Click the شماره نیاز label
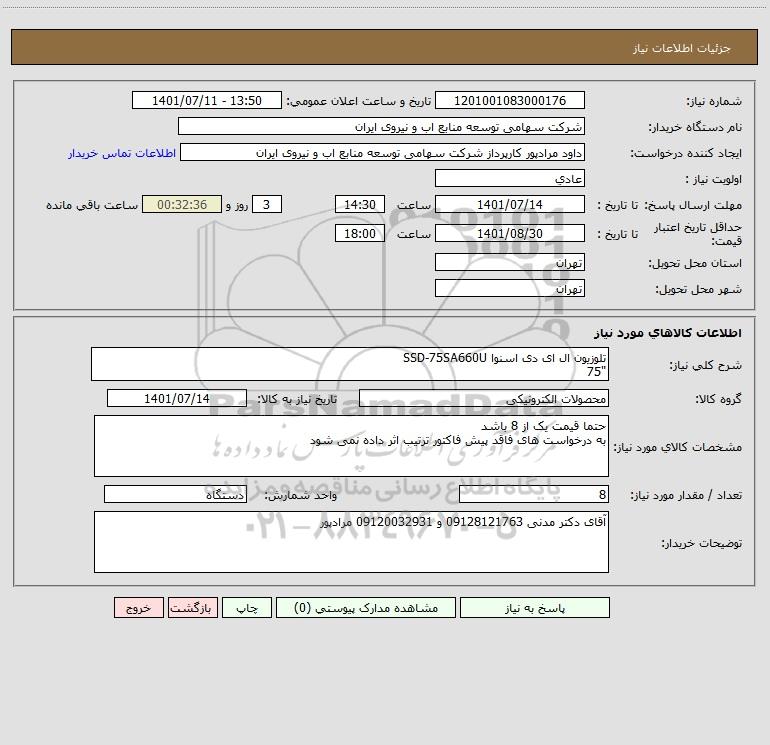The image size is (770, 745). (714, 102)
